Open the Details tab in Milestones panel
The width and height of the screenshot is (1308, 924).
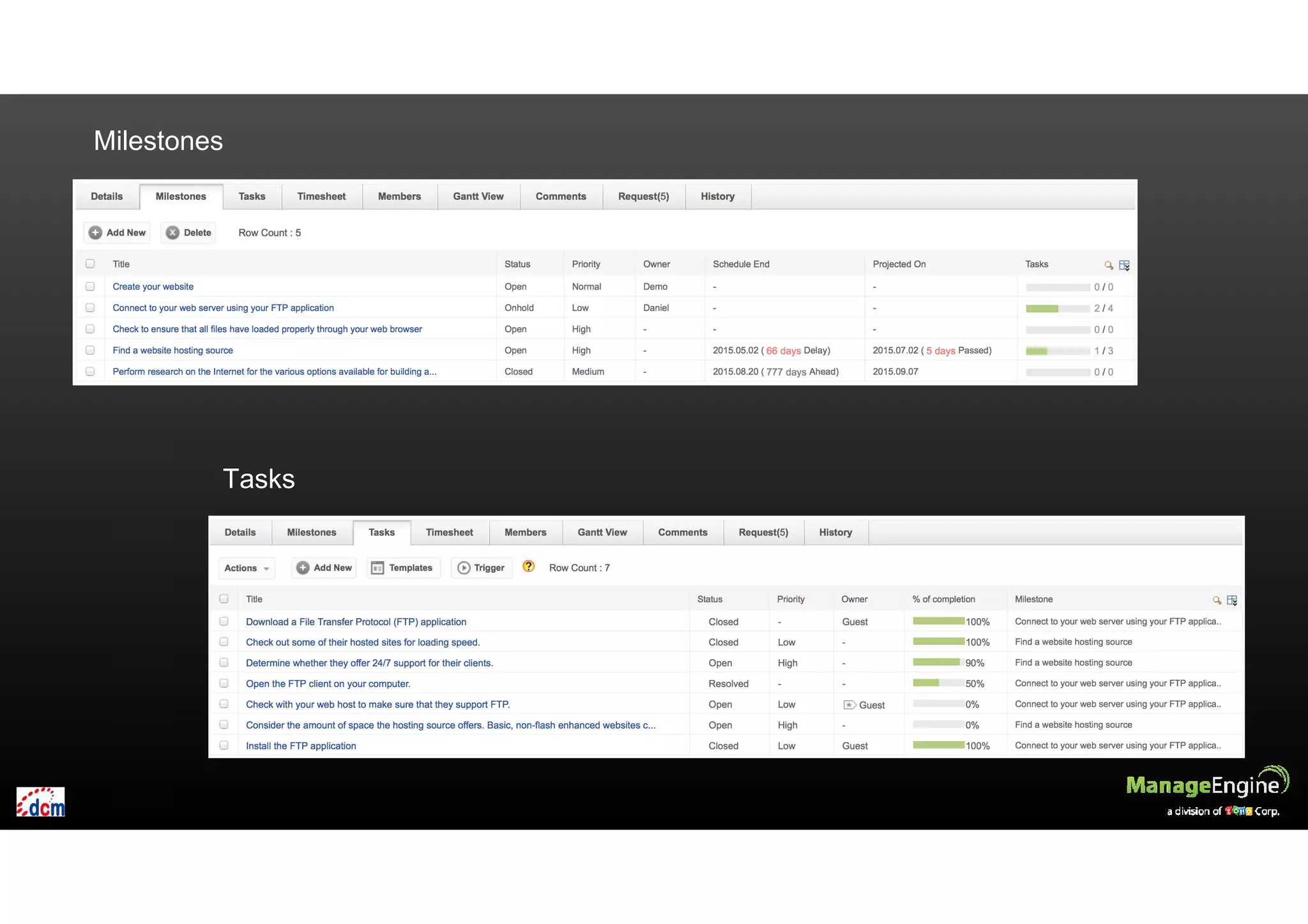point(107,196)
